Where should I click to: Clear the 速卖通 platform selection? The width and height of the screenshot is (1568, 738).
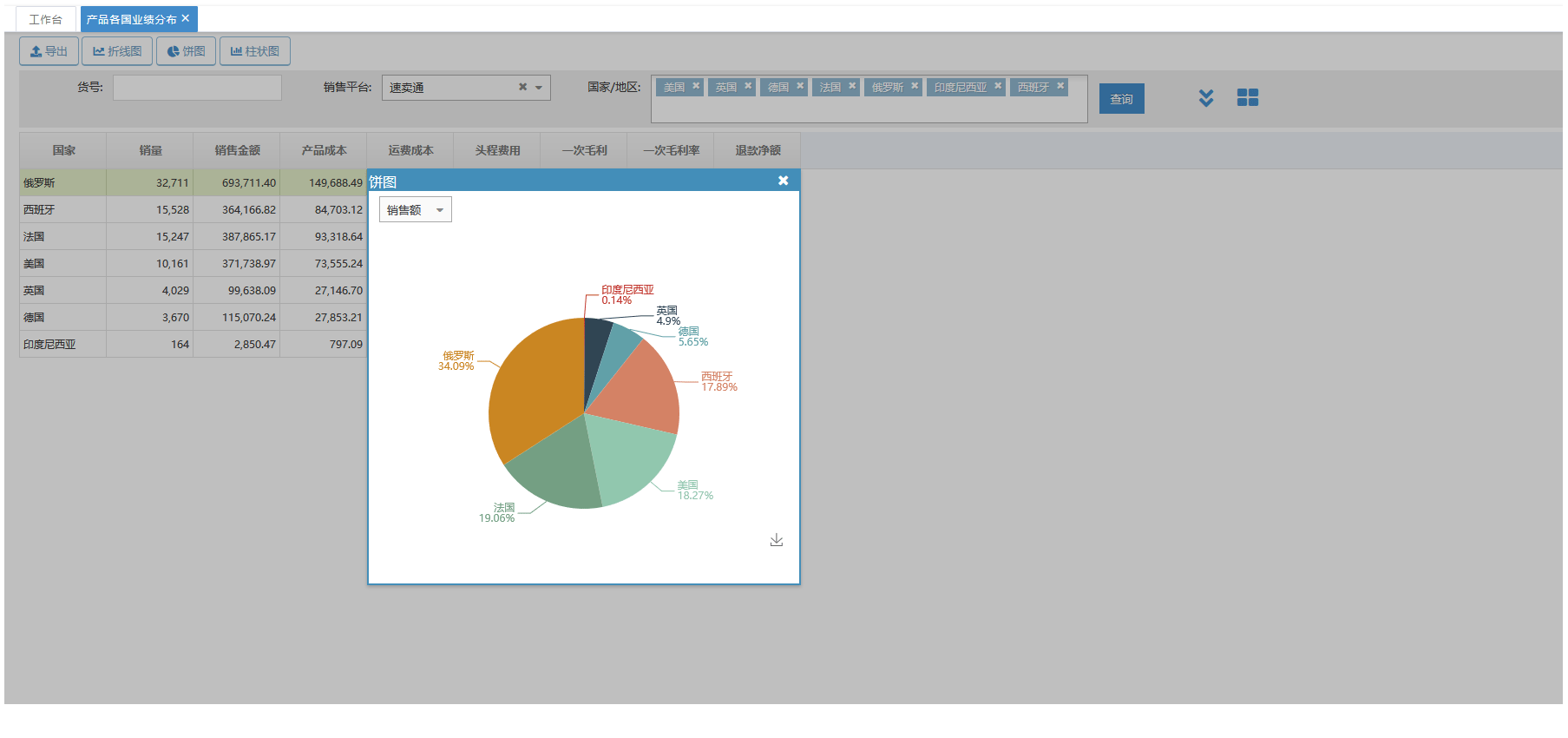pyautogui.click(x=522, y=87)
